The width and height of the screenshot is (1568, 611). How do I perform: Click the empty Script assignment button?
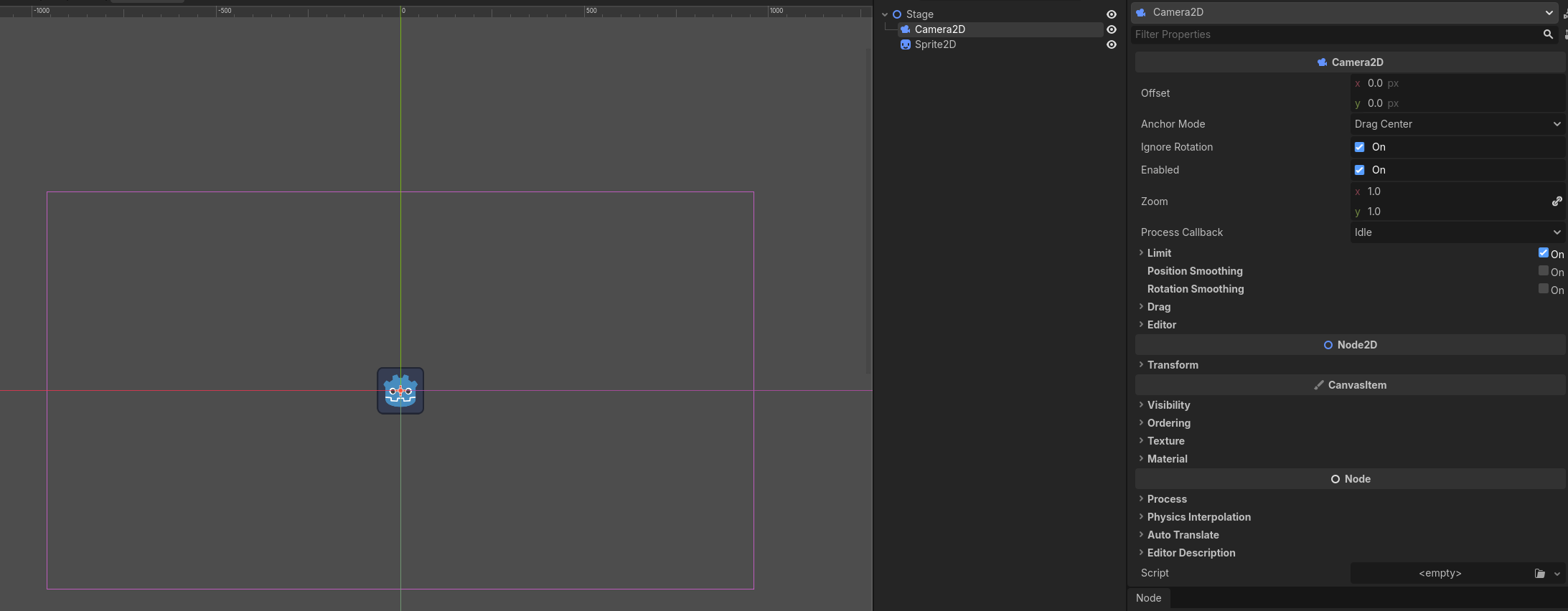tap(1440, 574)
